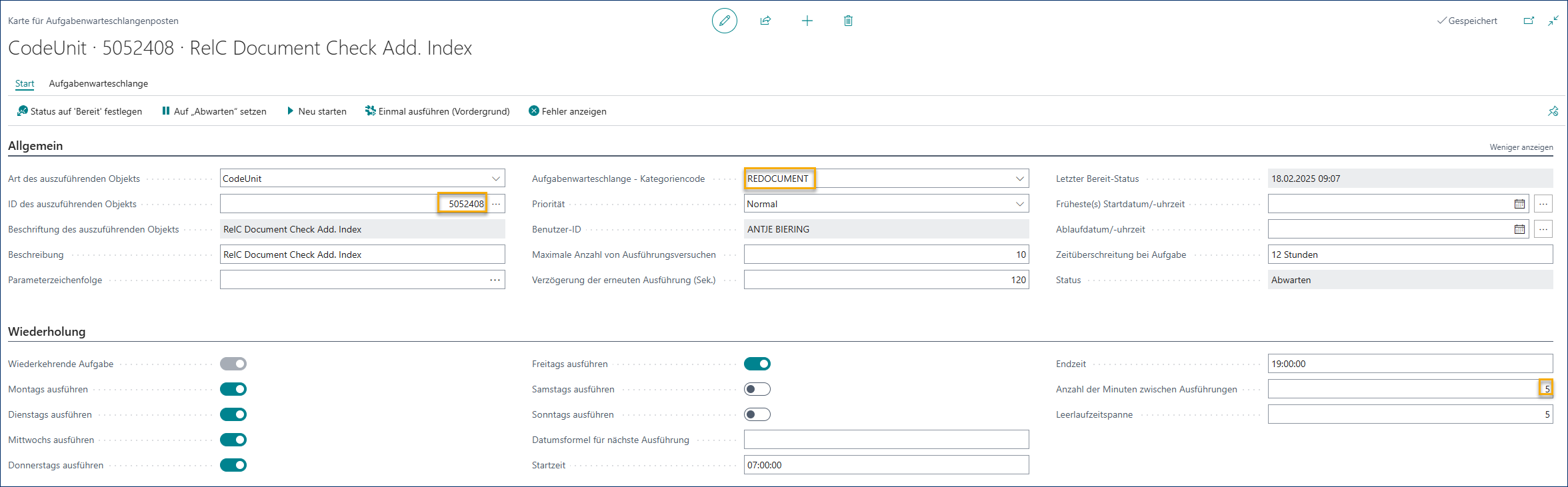Image resolution: width=1568 pixels, height=487 pixels.
Task: Open calendar for Früheste(s) Startdatum/-uhrzeit
Action: click(1519, 204)
